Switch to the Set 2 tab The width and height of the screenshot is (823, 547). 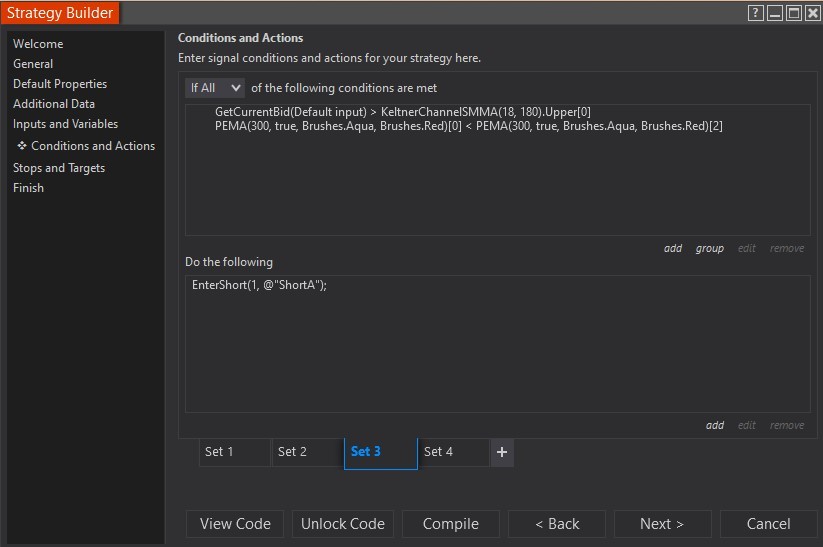307,452
